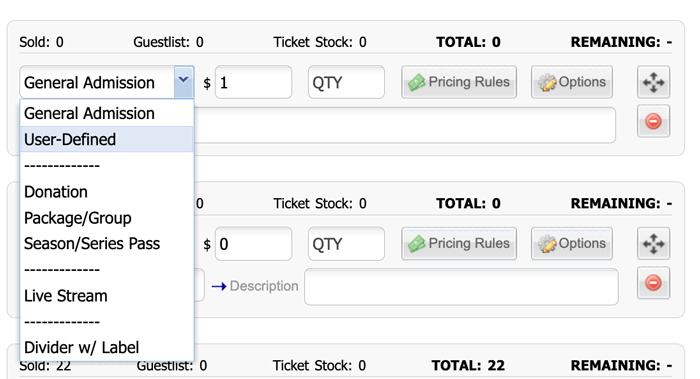Image resolution: width=700 pixels, height=379 pixels.
Task: Click the price field showing 1
Action: pos(254,82)
